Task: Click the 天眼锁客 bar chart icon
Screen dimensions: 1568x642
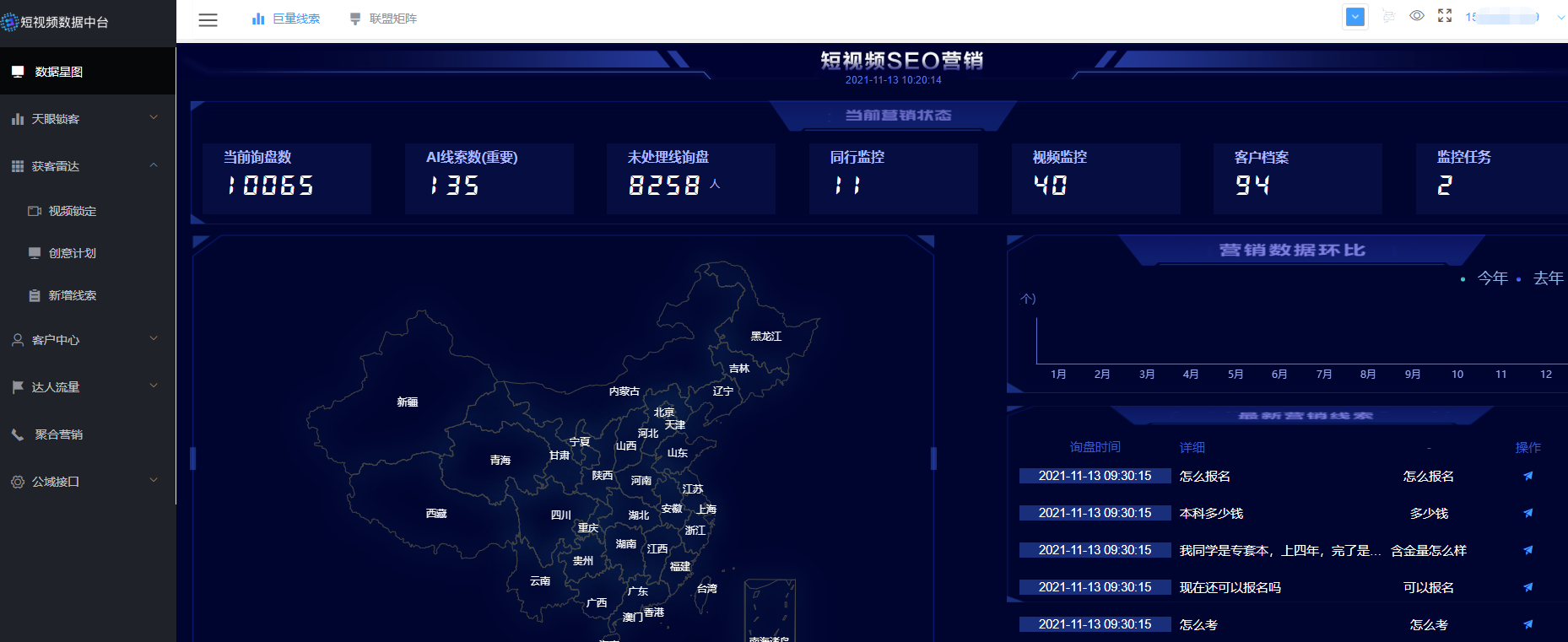Action: pyautogui.click(x=18, y=119)
